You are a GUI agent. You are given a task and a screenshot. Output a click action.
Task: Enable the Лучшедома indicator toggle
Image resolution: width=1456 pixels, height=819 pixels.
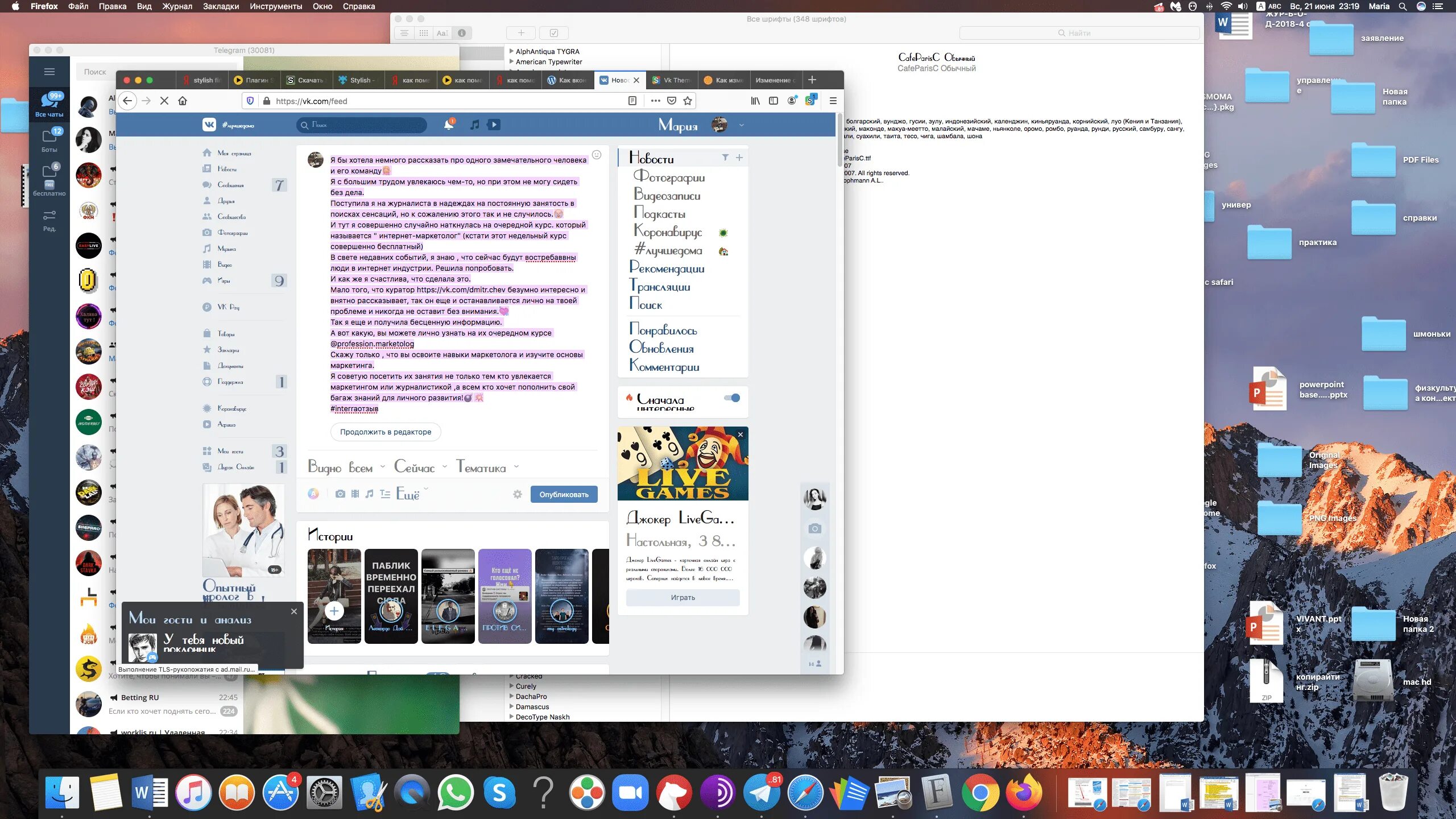click(724, 251)
